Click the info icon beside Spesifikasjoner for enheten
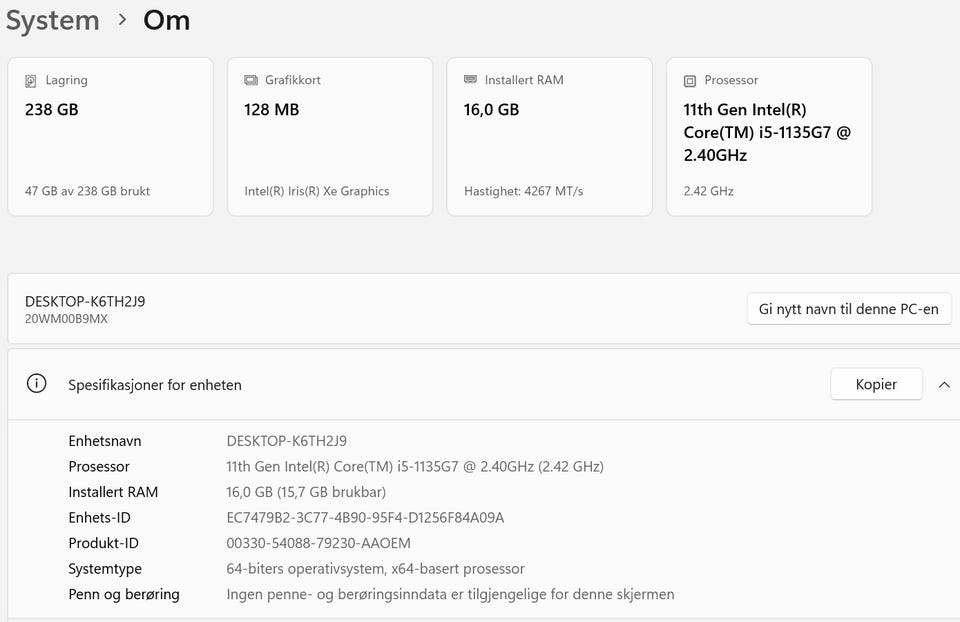This screenshot has height=622, width=960. (37, 384)
